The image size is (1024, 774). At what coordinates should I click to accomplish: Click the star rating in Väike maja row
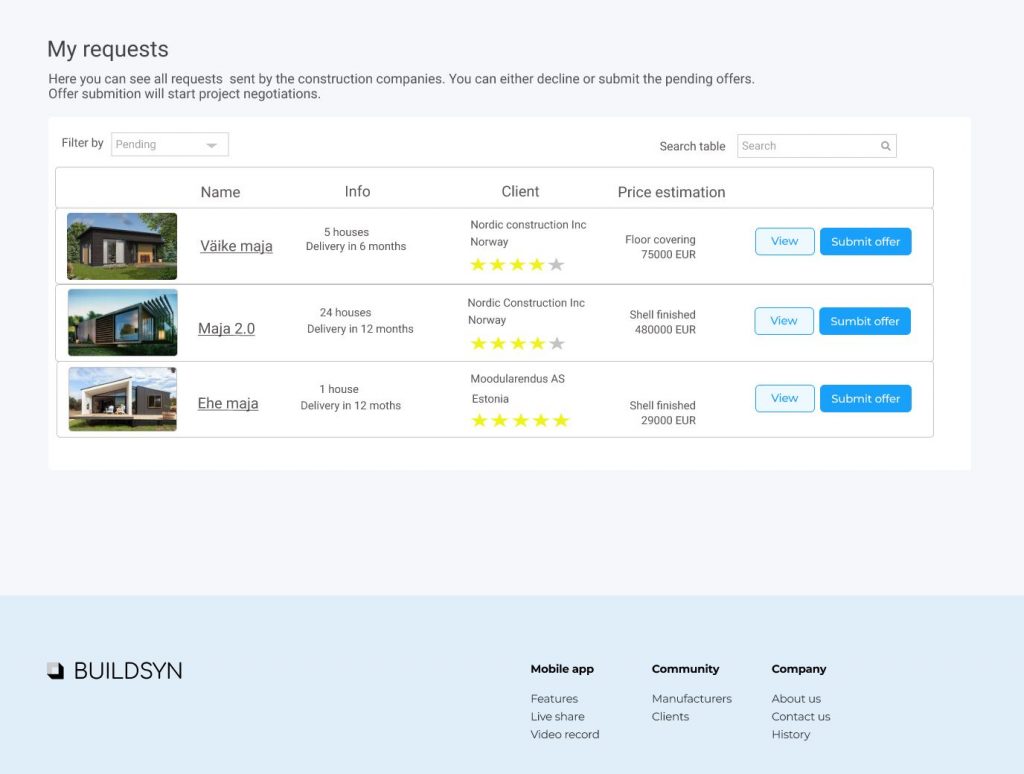(517, 265)
